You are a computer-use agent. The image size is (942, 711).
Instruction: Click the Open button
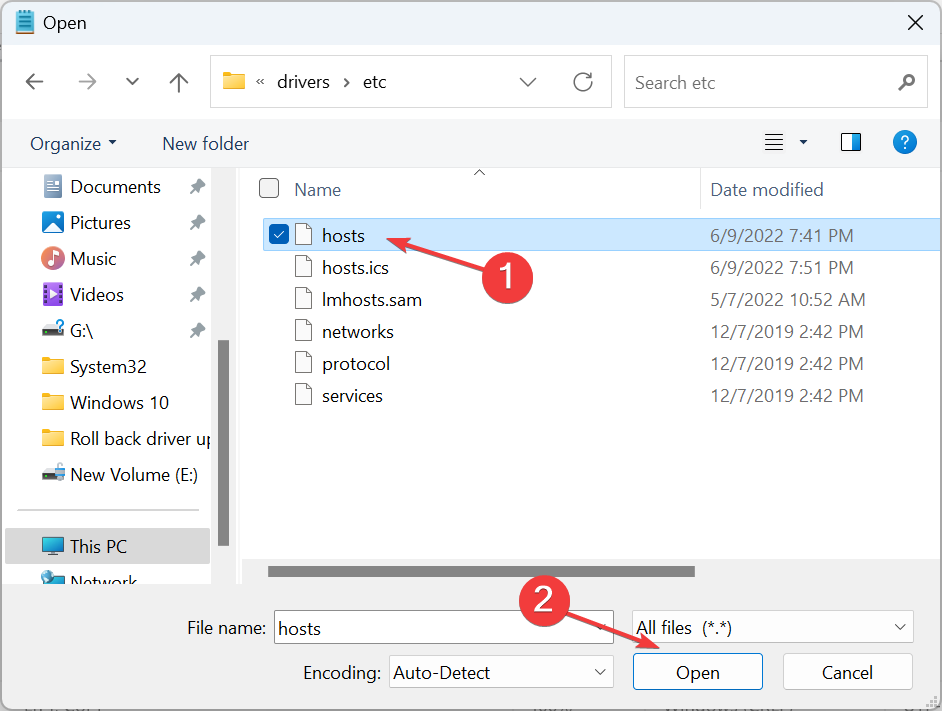[697, 673]
